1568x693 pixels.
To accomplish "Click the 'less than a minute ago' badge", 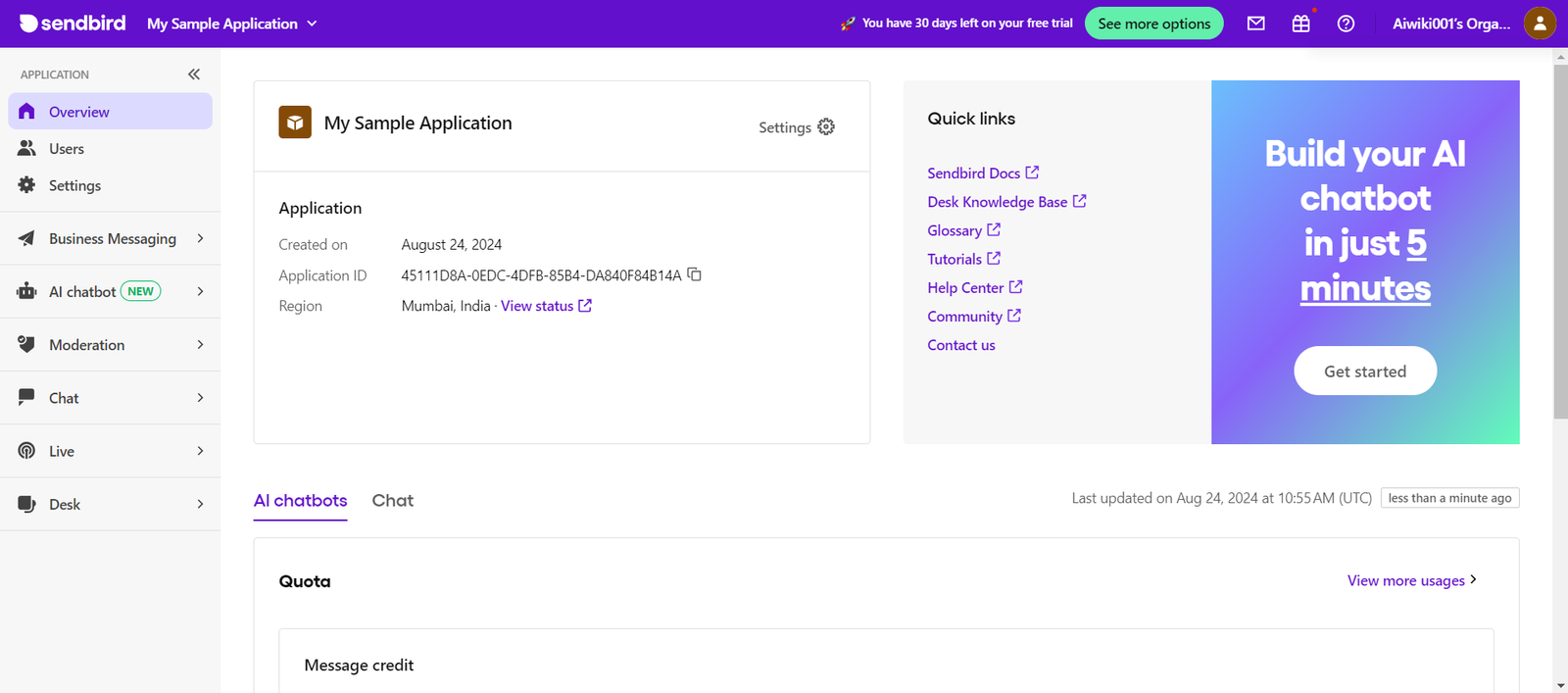I will click(x=1449, y=498).
